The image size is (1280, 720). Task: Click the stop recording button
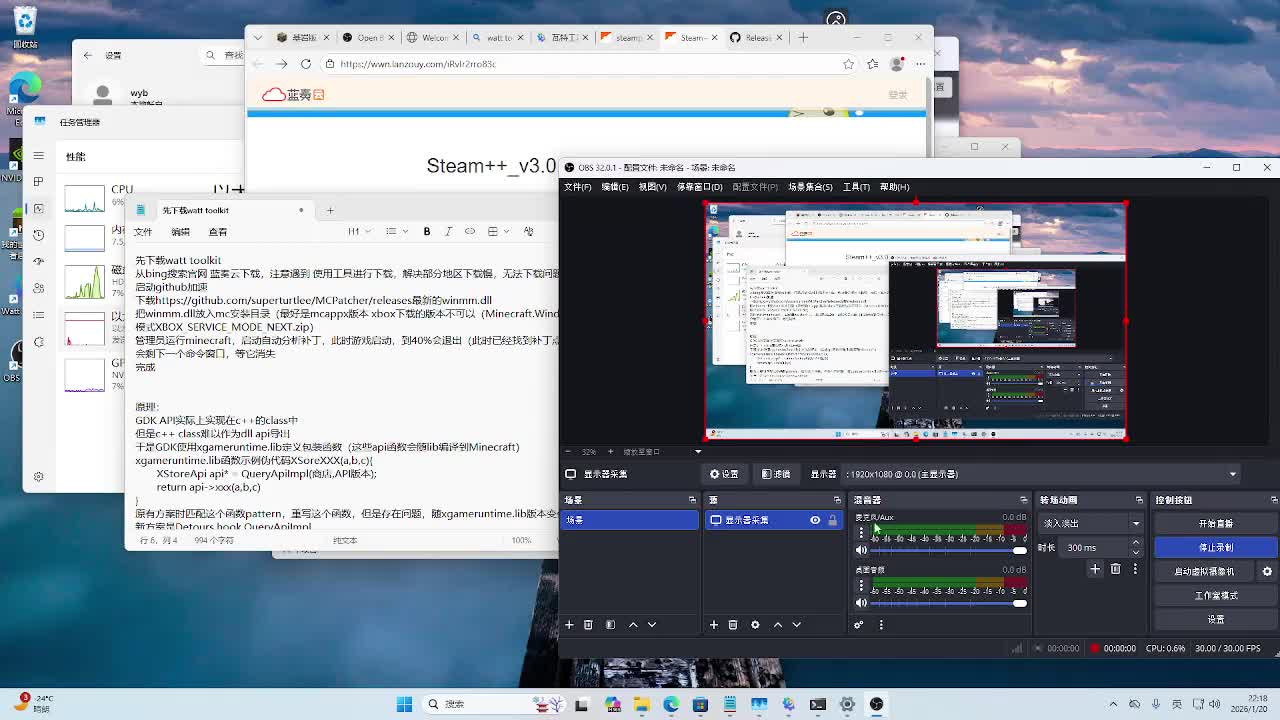click(x=1216, y=548)
